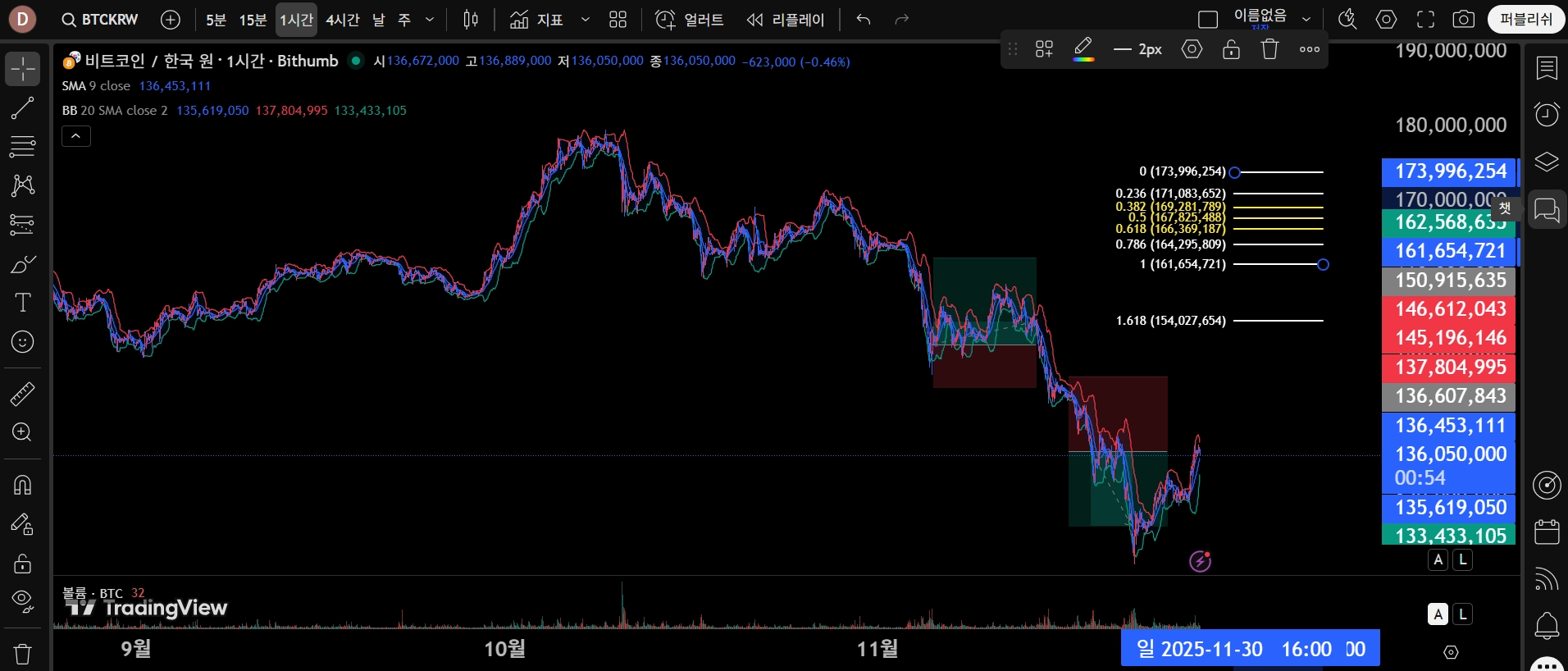This screenshot has width=1568, height=671.
Task: Enter fullscreen mode
Action: 1426,20
